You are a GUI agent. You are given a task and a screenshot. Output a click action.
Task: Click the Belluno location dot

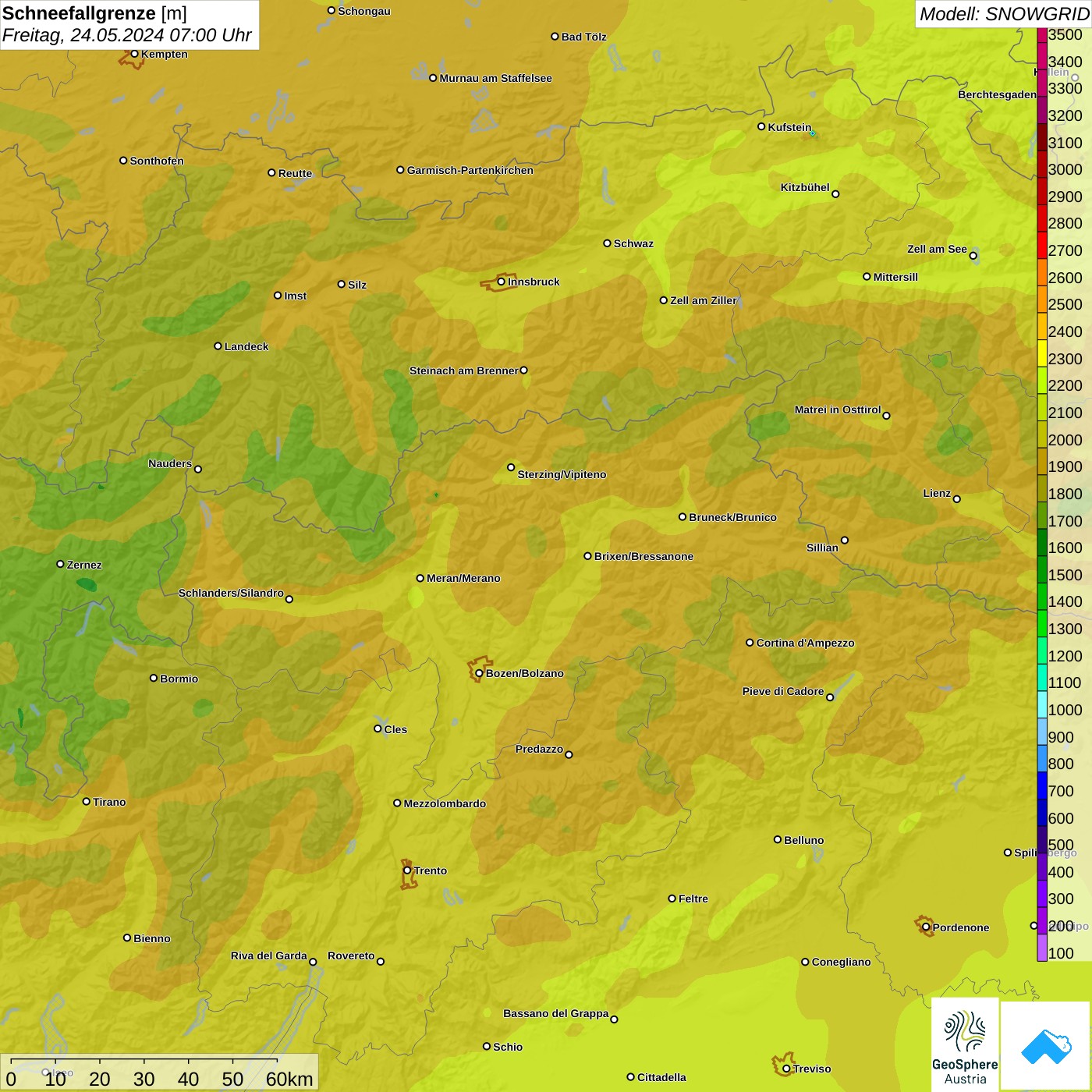(777, 839)
